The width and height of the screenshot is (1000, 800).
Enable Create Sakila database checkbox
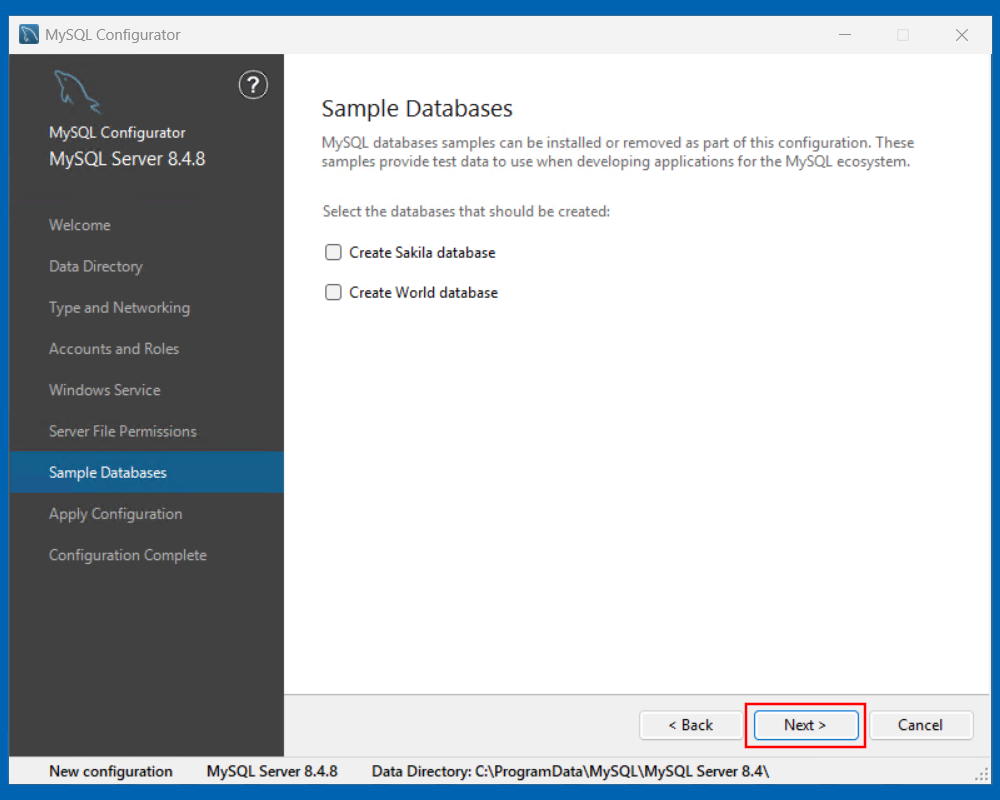click(x=333, y=253)
